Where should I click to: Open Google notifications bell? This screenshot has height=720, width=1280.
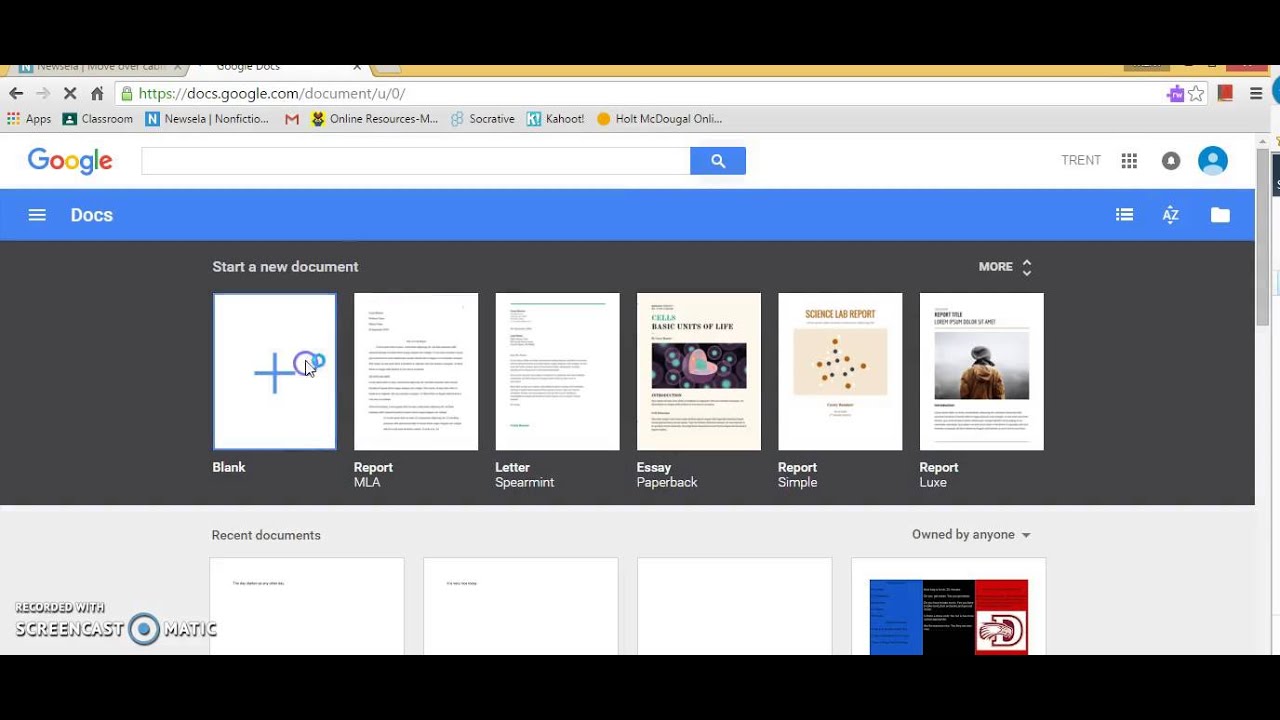(1171, 160)
